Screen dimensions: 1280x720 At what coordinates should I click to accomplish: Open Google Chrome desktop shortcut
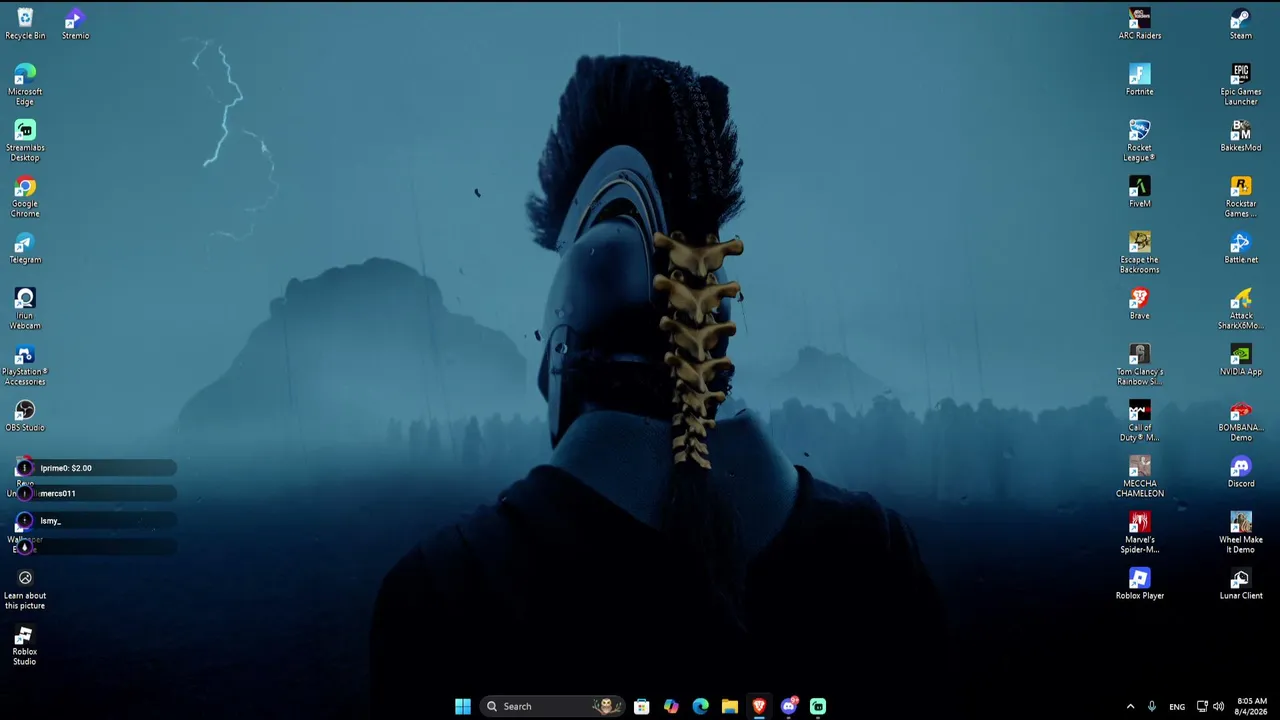click(25, 197)
